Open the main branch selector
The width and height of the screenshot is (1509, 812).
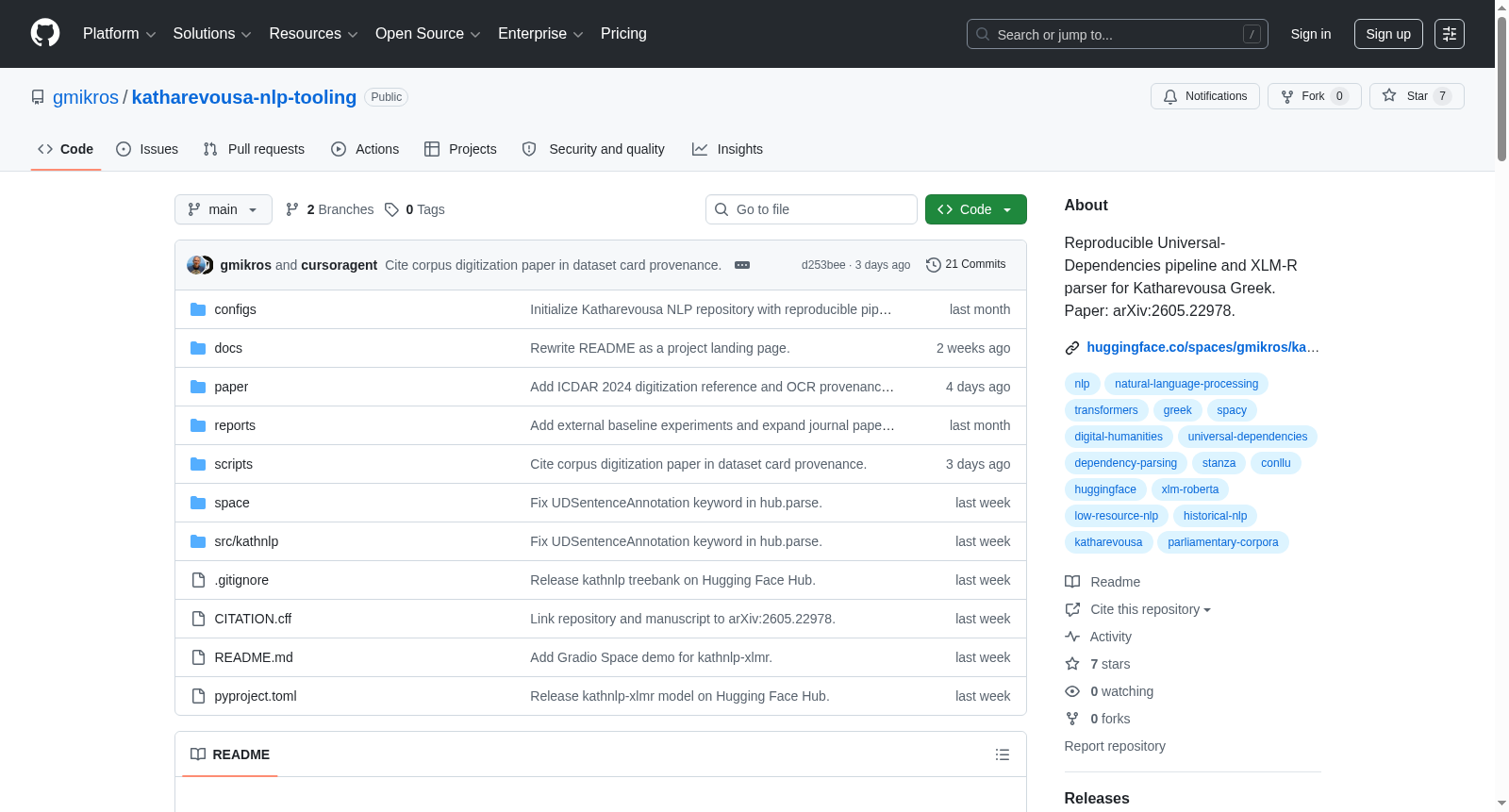click(224, 209)
